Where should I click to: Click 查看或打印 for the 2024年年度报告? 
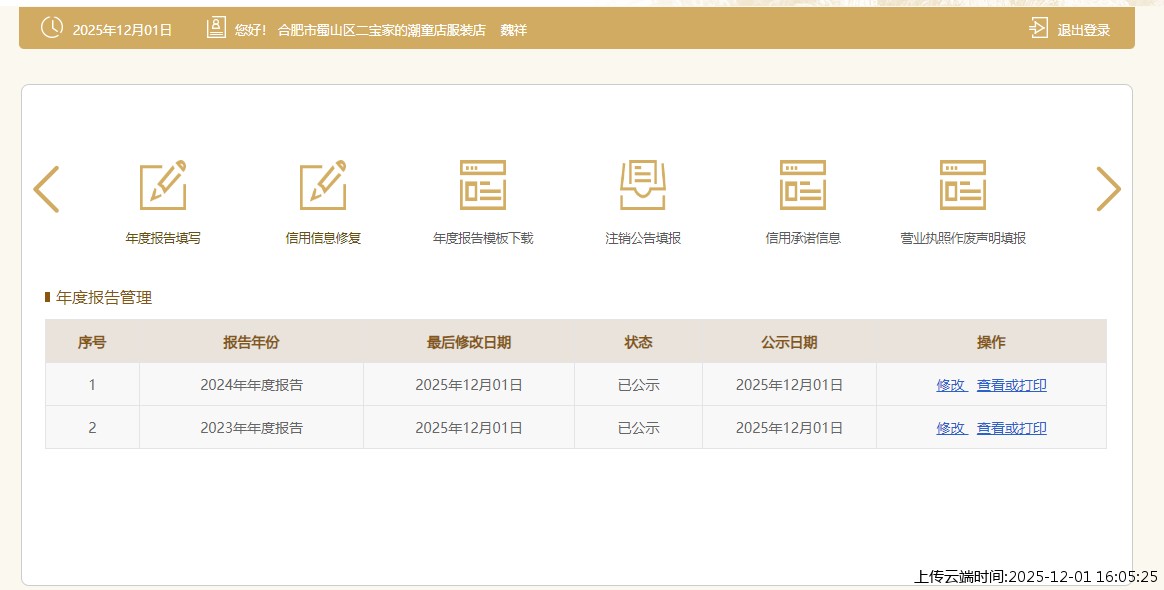pyautogui.click(x=1011, y=385)
